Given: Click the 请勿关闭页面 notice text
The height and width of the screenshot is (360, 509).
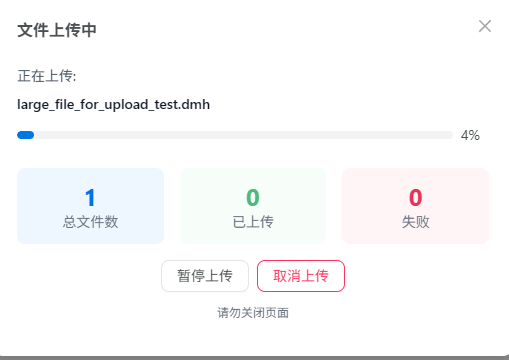Looking at the screenshot, I should click(x=253, y=313).
